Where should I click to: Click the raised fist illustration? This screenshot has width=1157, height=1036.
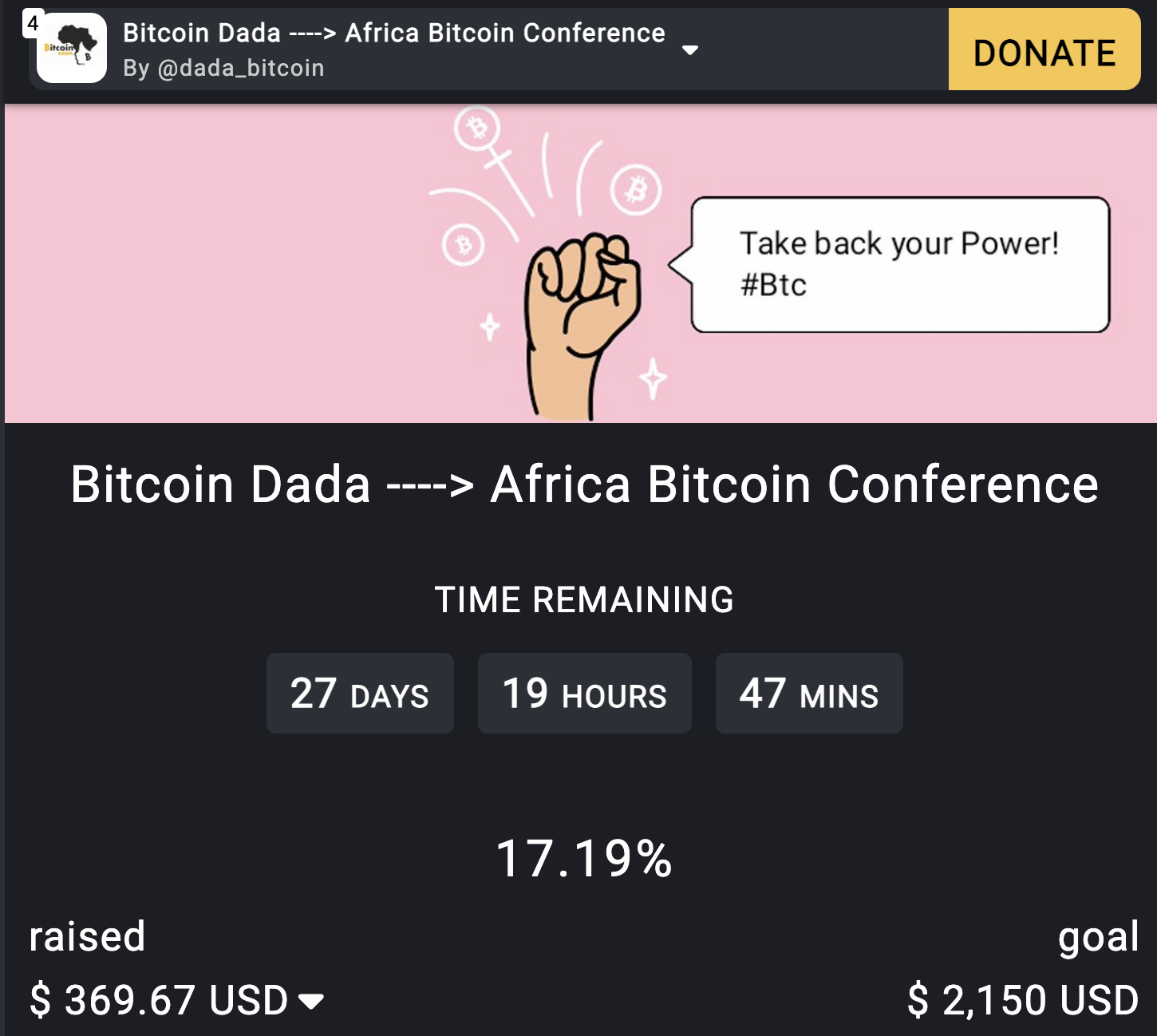pos(582,319)
